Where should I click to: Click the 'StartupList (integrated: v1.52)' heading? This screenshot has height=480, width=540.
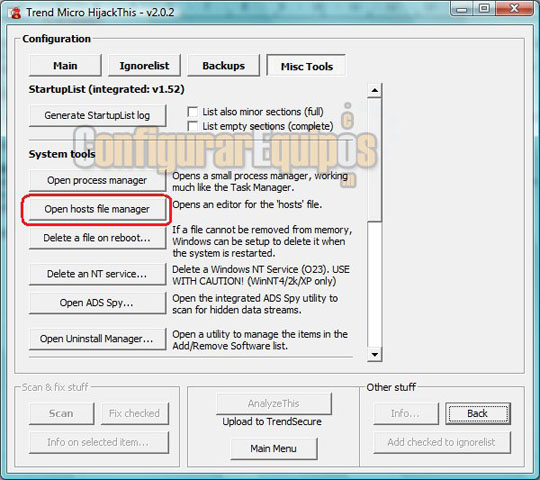106,89
